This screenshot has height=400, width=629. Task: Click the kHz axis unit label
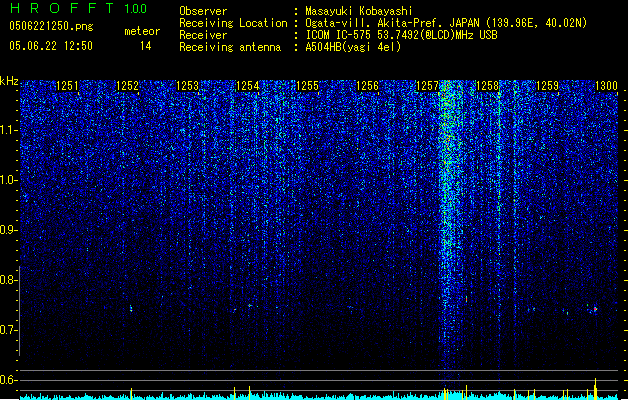pos(9,81)
